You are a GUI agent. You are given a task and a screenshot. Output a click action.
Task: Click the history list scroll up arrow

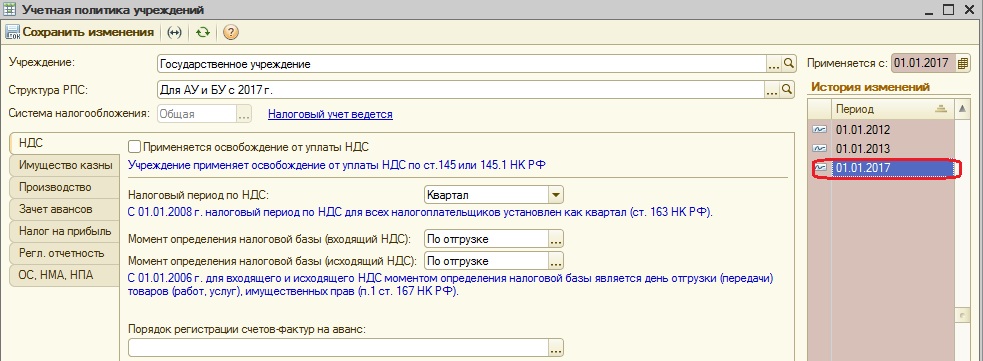click(962, 109)
